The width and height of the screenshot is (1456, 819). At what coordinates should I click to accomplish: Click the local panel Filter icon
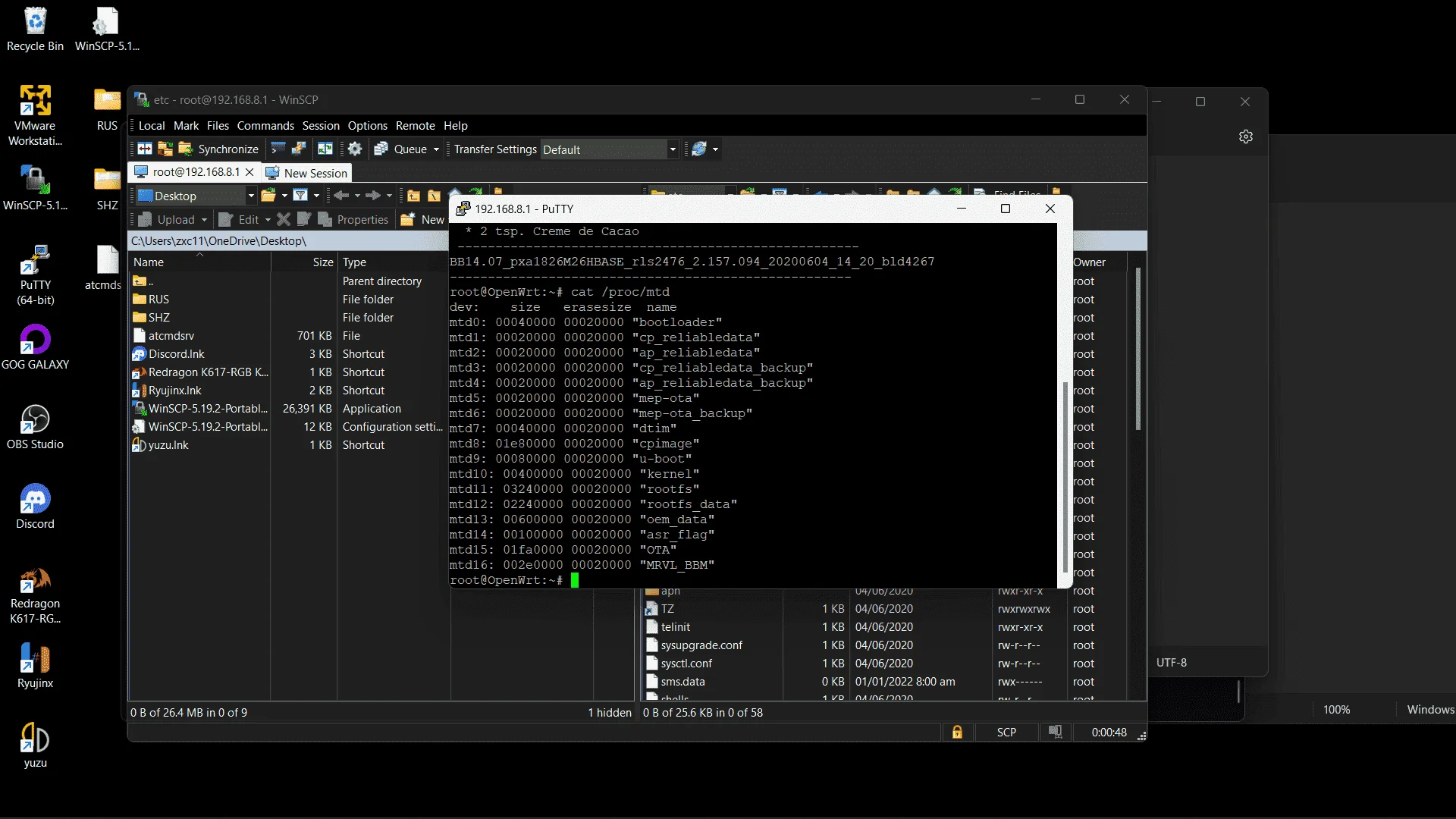pos(300,196)
